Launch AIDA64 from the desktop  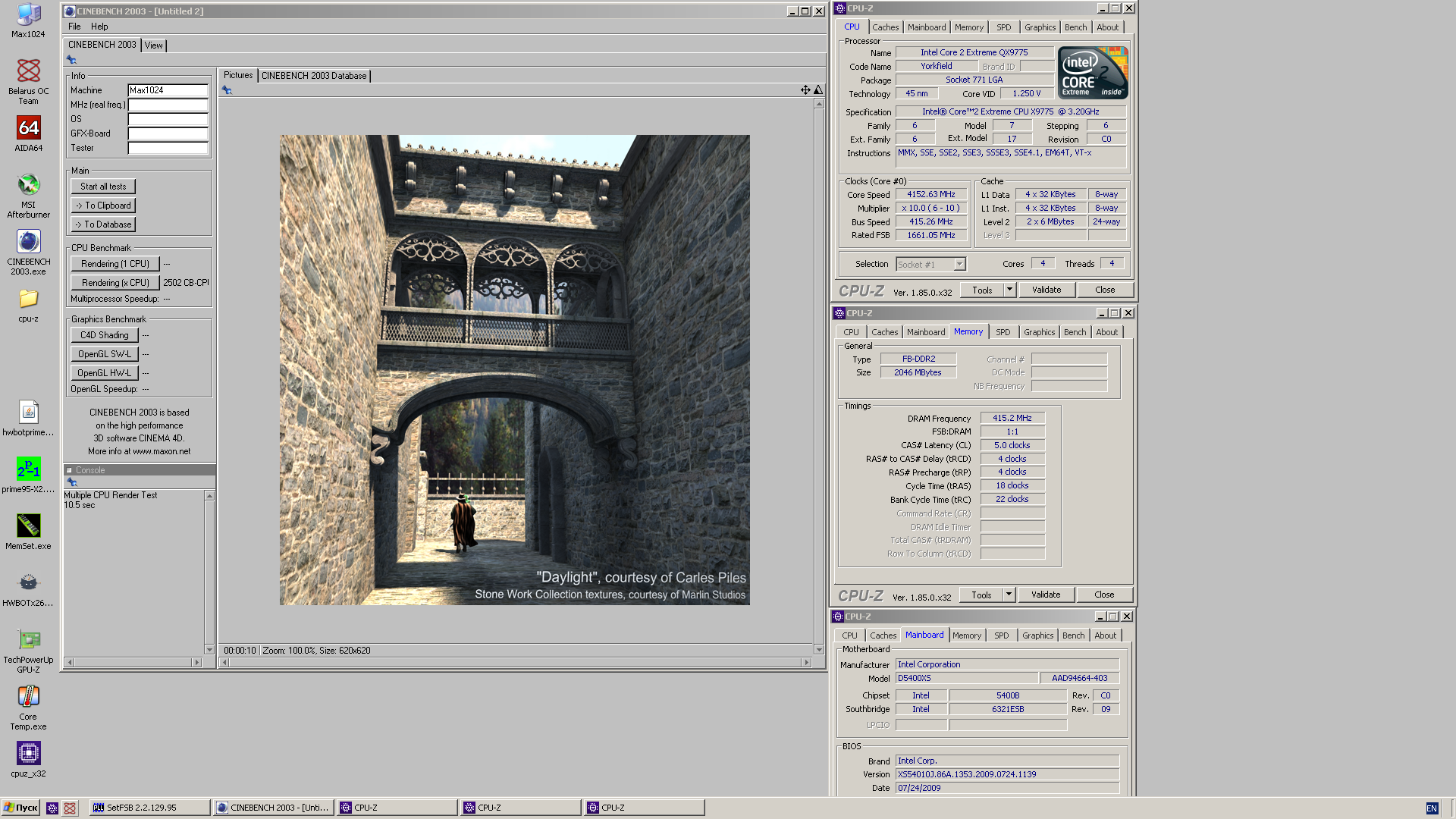pos(28,134)
